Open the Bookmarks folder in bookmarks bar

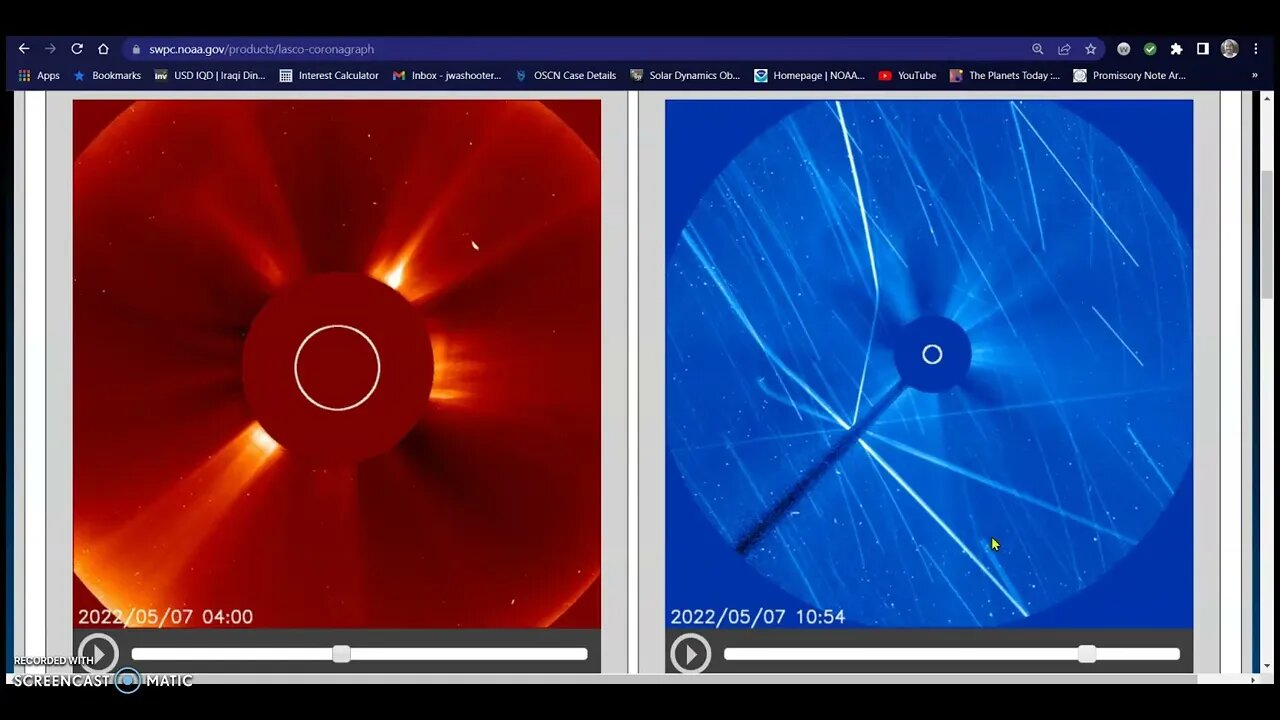(107, 75)
